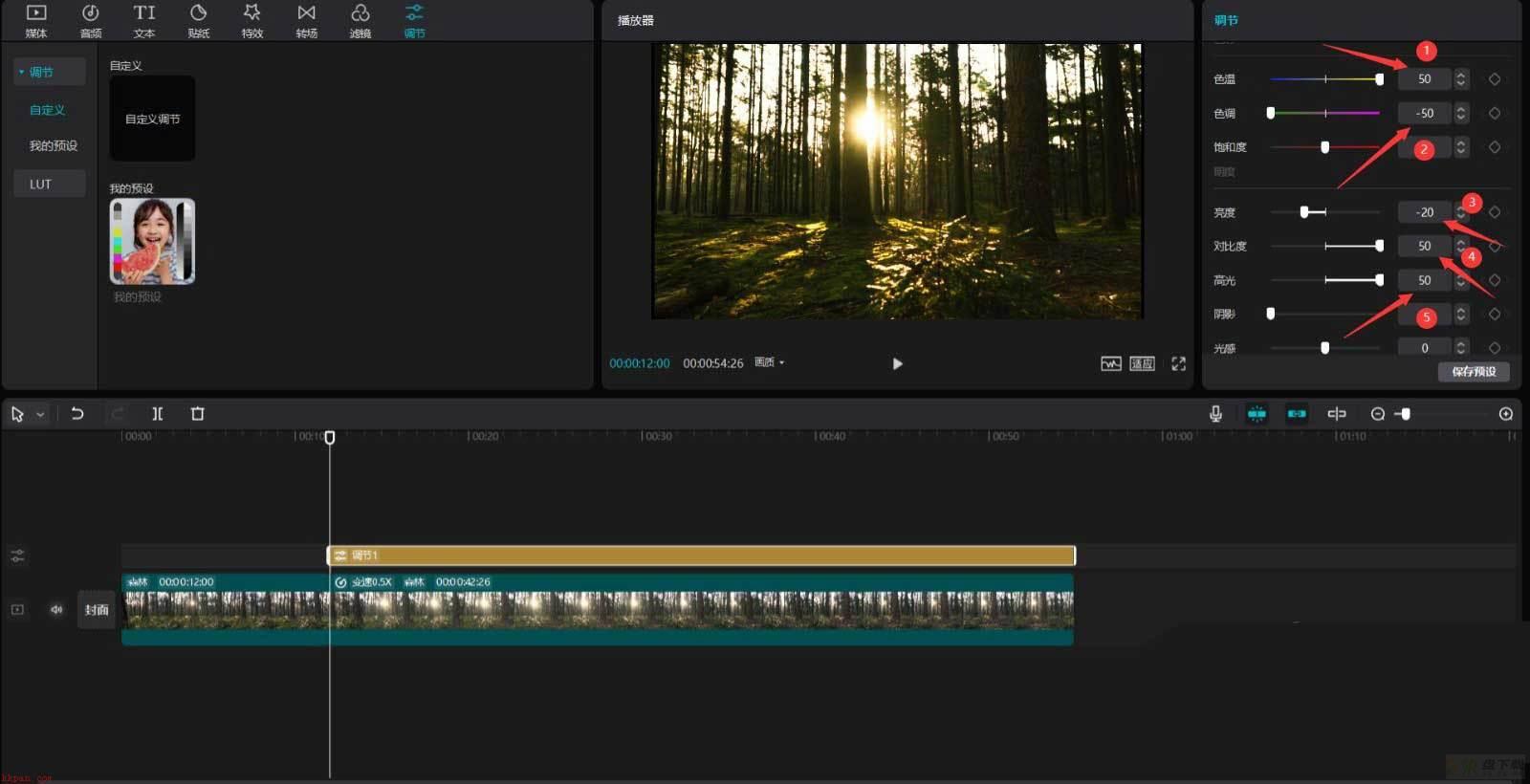Screen dimensions: 1530x784
Task: Toggle the preview axis alignment icon
Action: click(1337, 414)
